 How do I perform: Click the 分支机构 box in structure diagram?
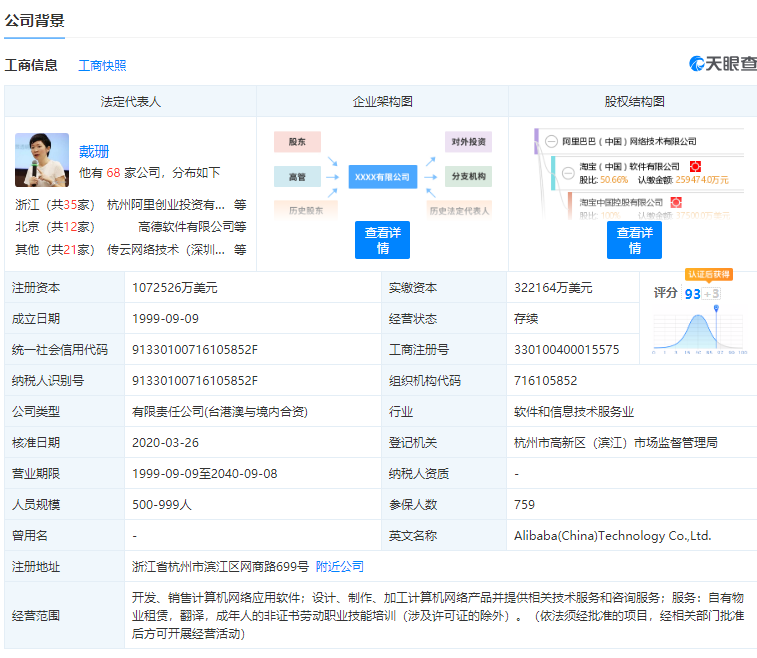[x=468, y=176]
